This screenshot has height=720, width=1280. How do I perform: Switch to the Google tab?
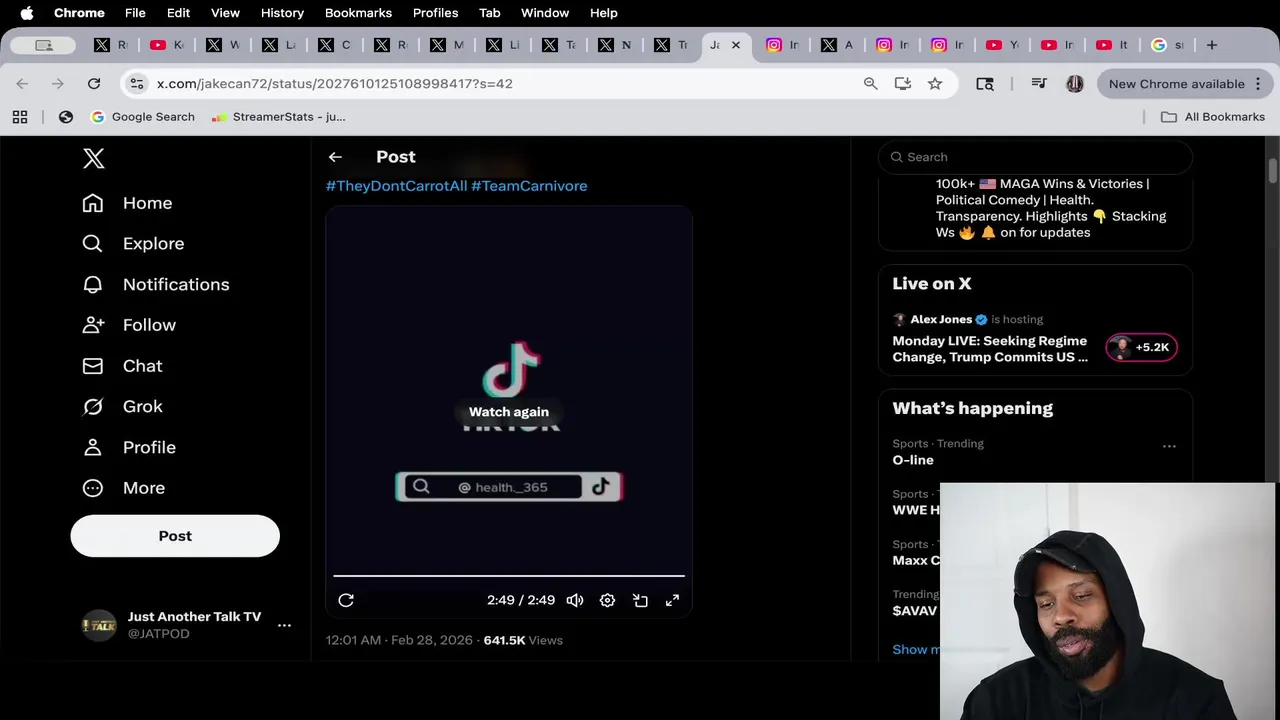pyautogui.click(x=1167, y=45)
